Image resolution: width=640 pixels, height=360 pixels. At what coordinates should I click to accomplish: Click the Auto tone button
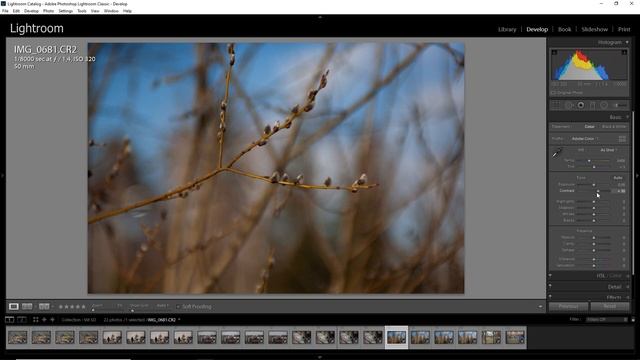618,178
